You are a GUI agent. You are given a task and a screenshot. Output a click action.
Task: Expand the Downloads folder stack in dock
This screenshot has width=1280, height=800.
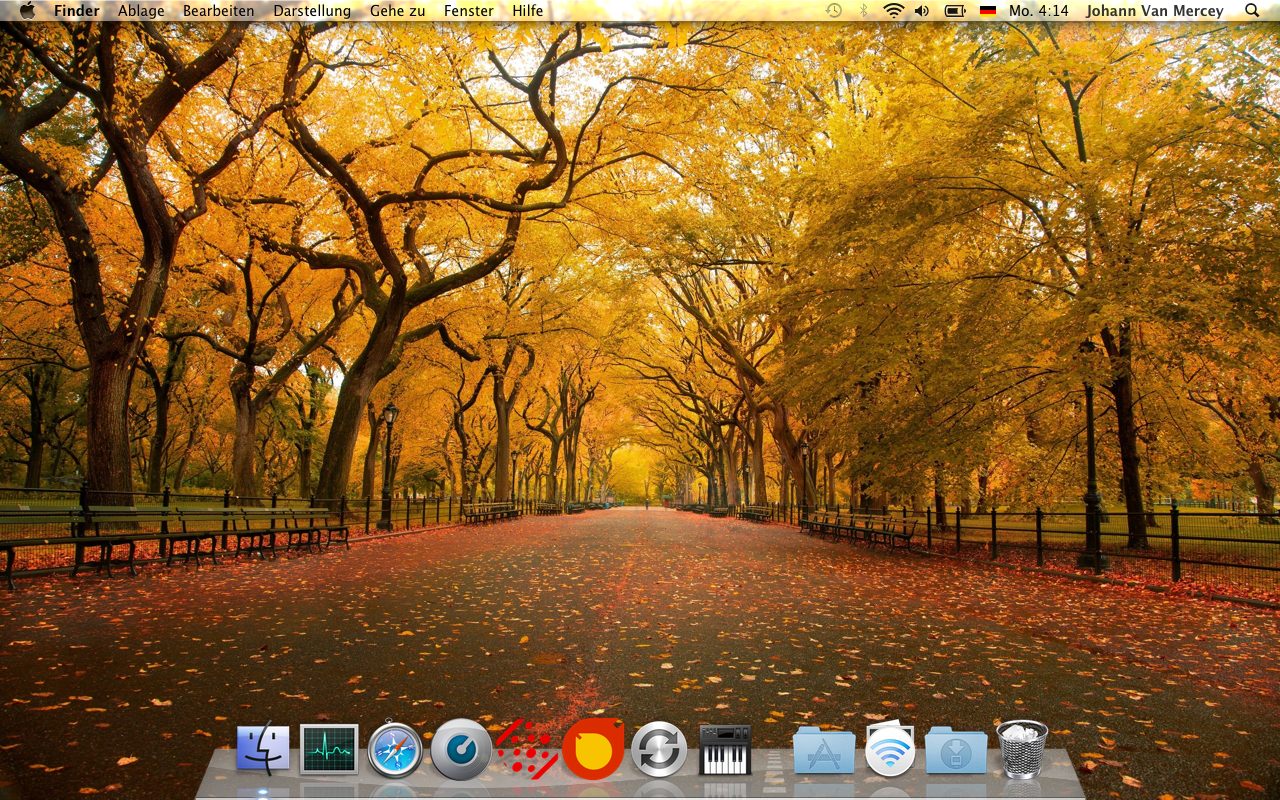pyautogui.click(x=955, y=750)
